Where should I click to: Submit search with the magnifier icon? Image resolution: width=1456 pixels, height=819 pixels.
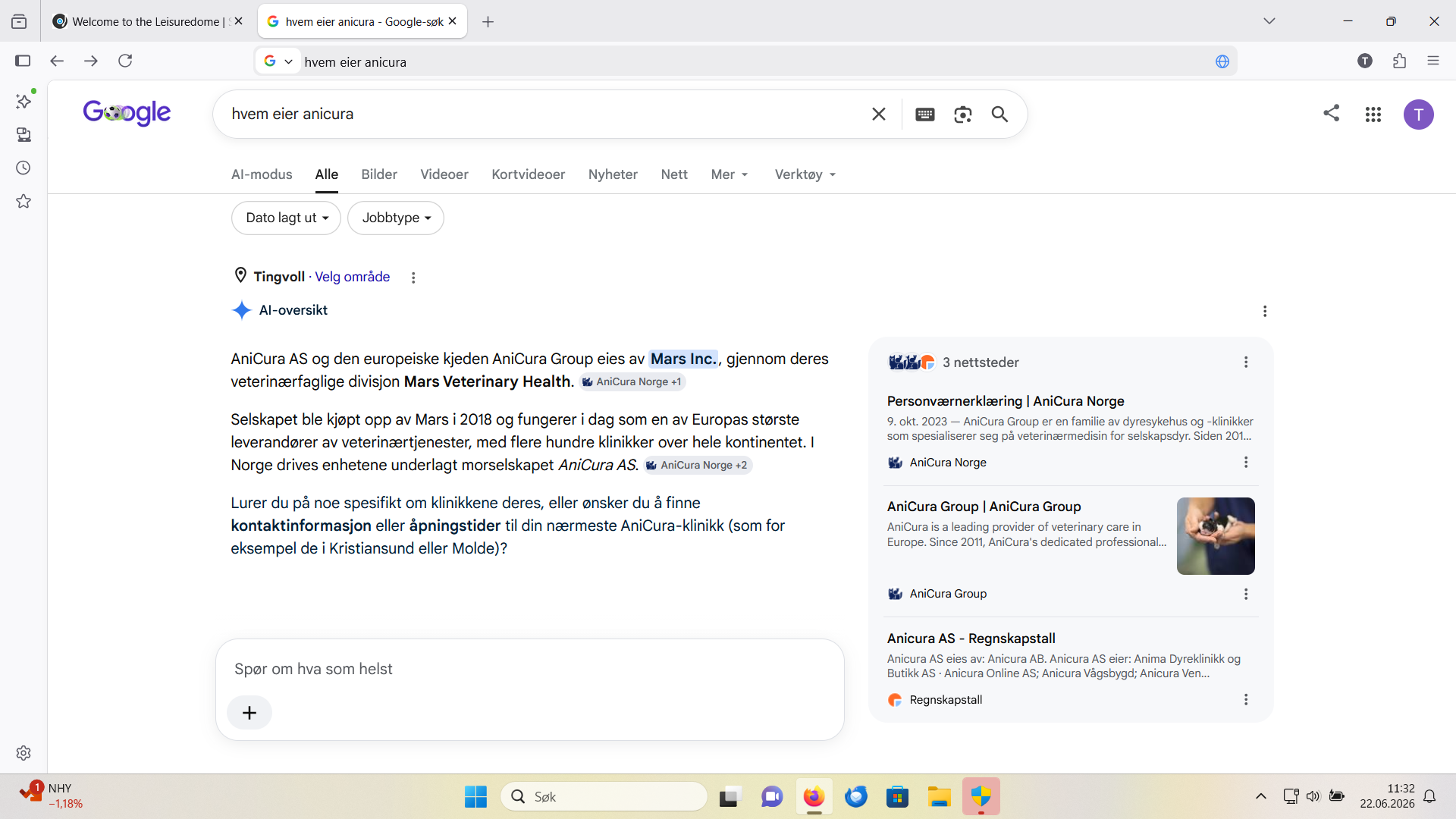pos(1000,114)
